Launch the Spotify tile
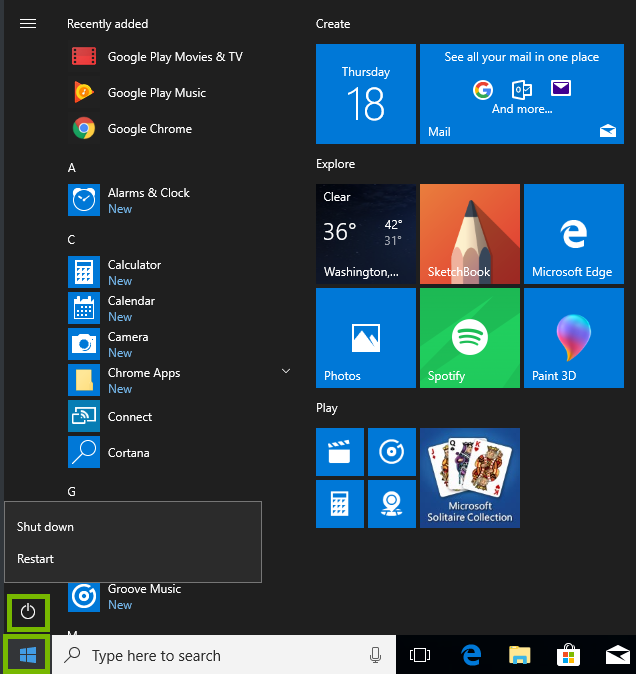The height and width of the screenshot is (674, 636). pyautogui.click(x=470, y=338)
